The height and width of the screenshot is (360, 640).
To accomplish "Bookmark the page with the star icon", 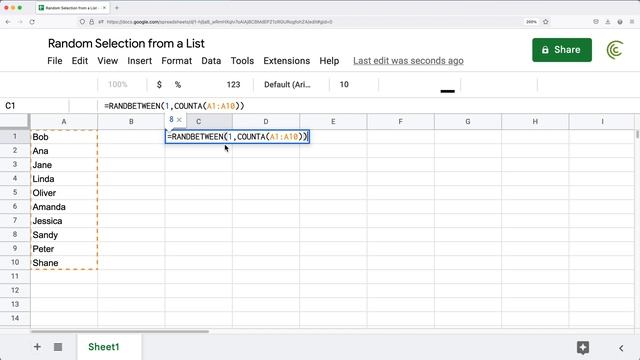I will click(546, 22).
